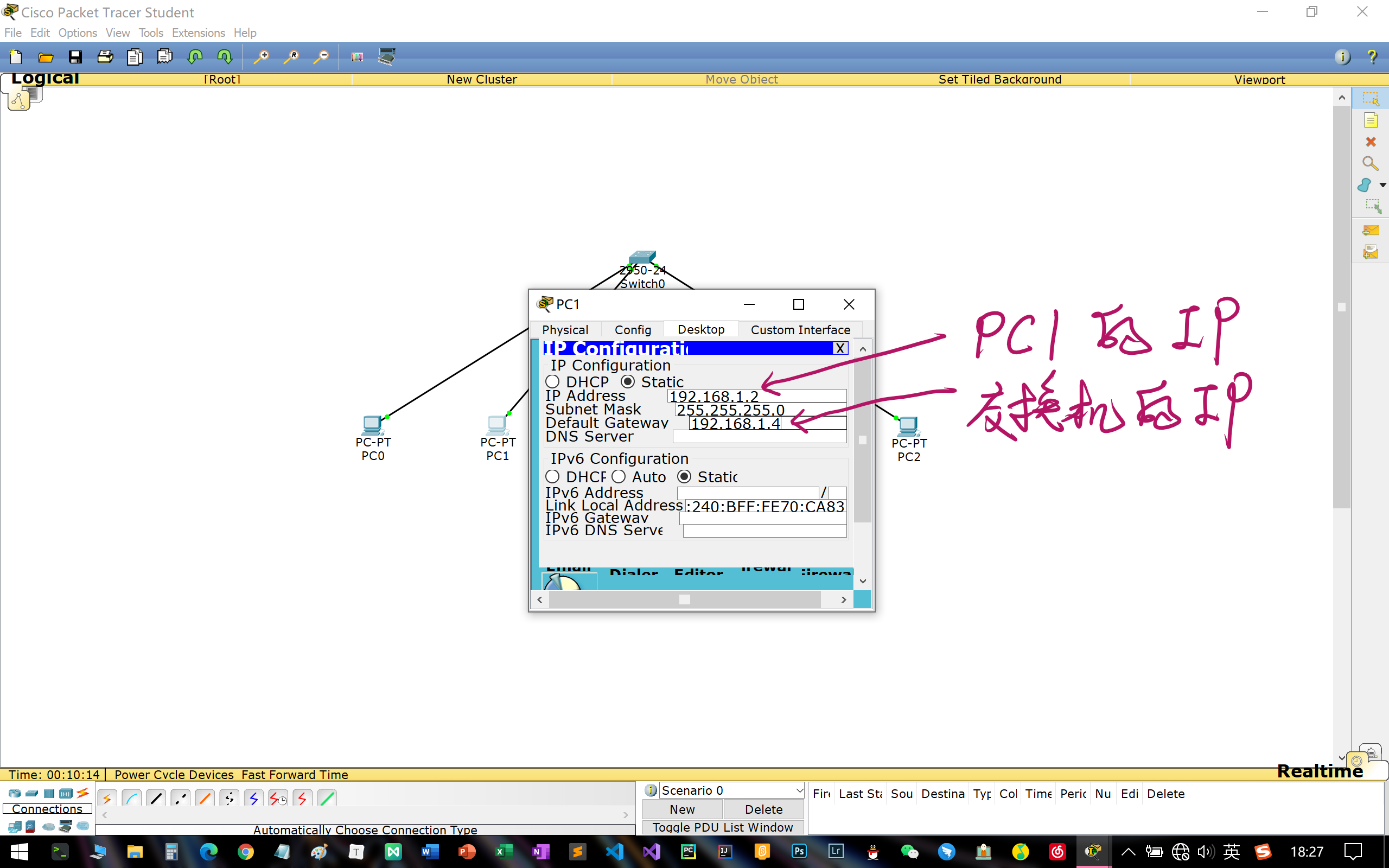1389x868 pixels.
Task: Open the Windows Start menu
Action: (19, 851)
